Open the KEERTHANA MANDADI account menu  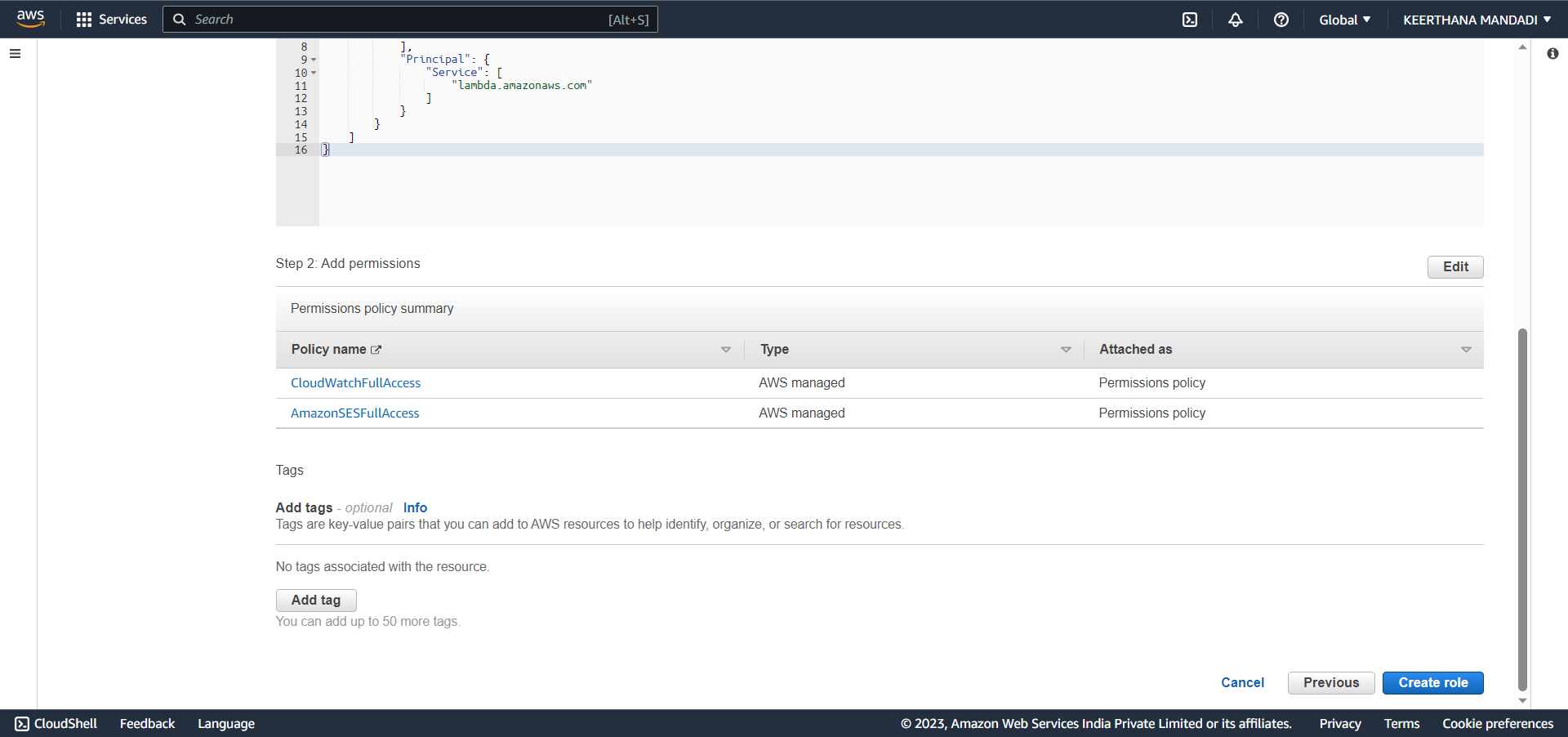1477,20
